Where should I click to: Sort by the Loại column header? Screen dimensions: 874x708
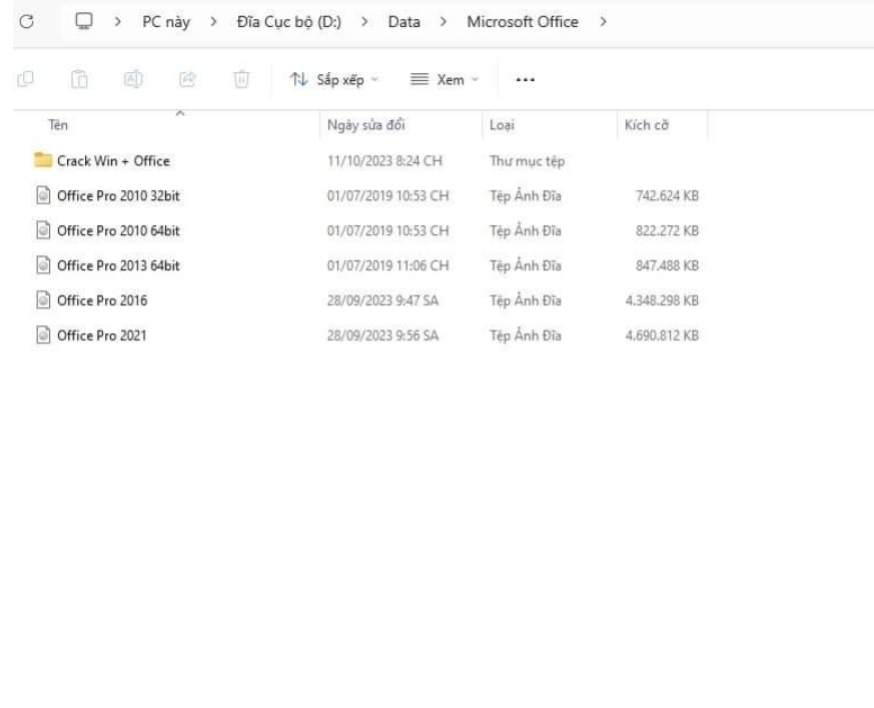[x=502, y=125]
